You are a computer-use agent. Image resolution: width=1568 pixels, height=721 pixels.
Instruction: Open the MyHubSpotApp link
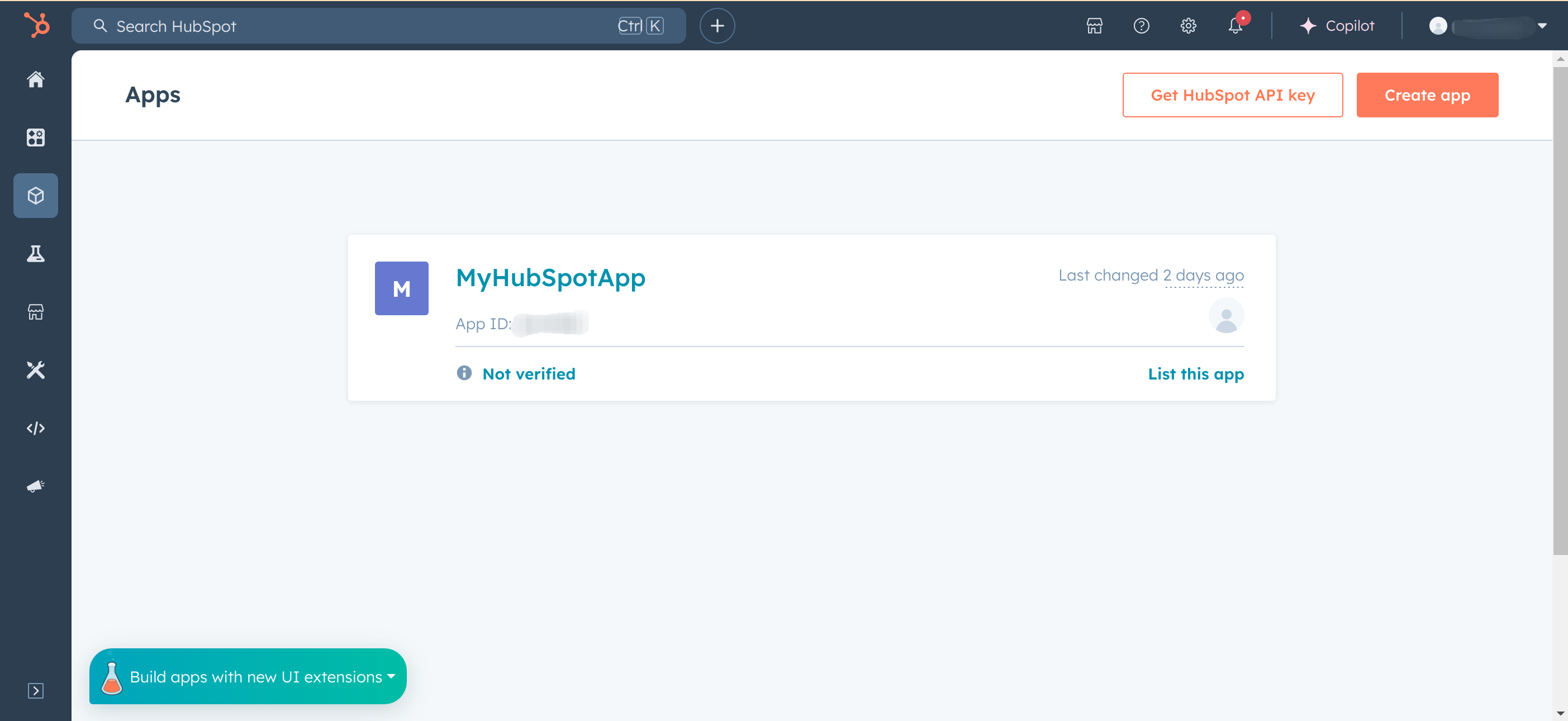pos(550,278)
